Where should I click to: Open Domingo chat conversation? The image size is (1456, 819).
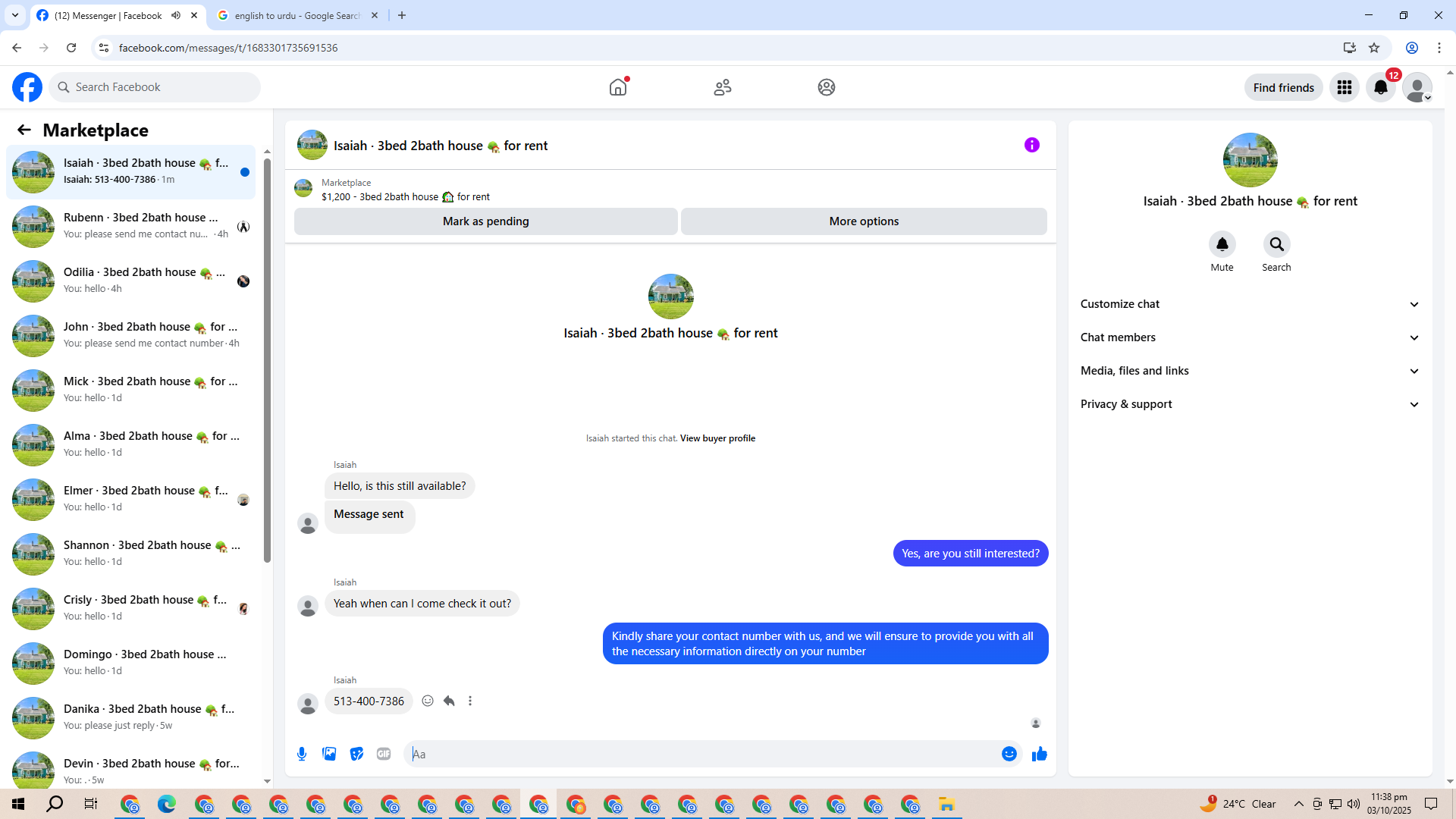[131, 664]
